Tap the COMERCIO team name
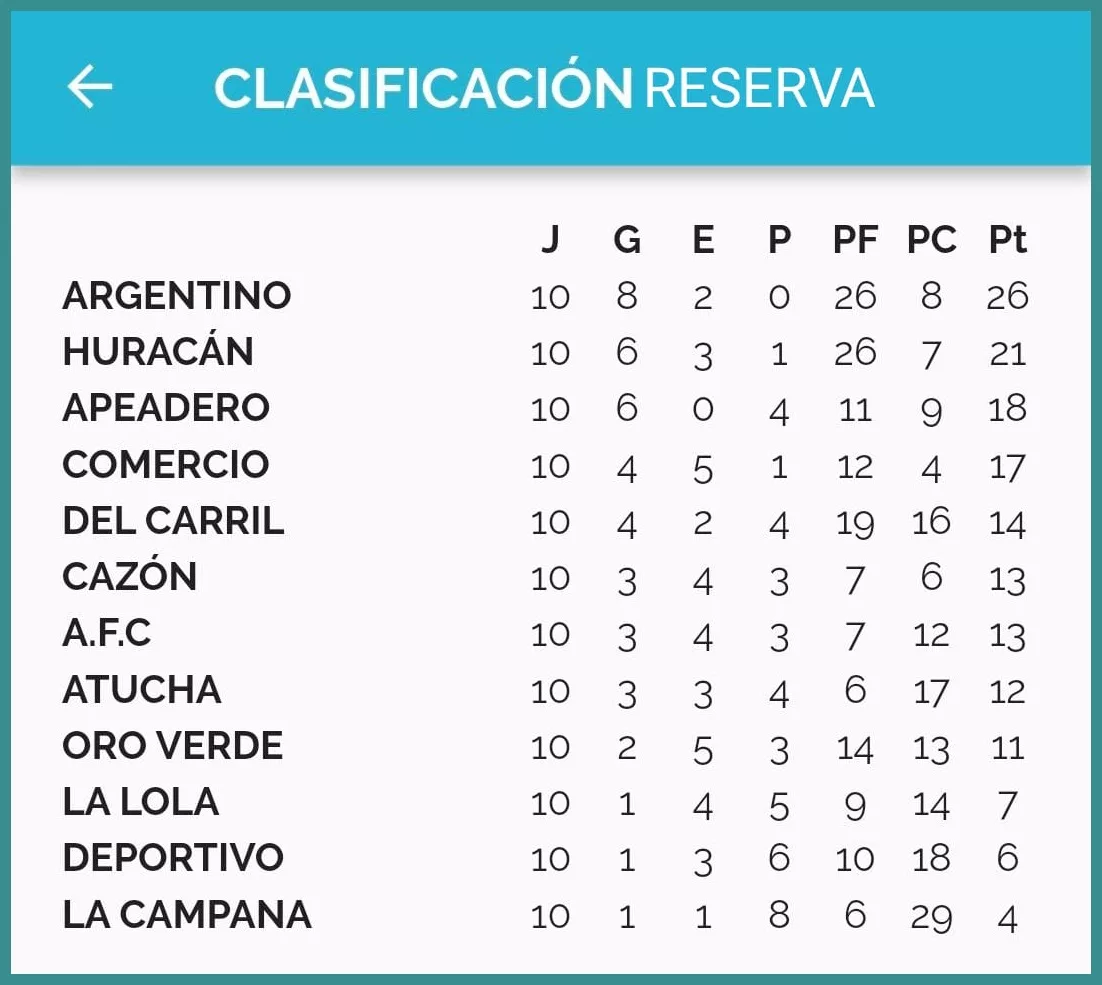Screen dimensions: 1102x985 click(x=166, y=465)
